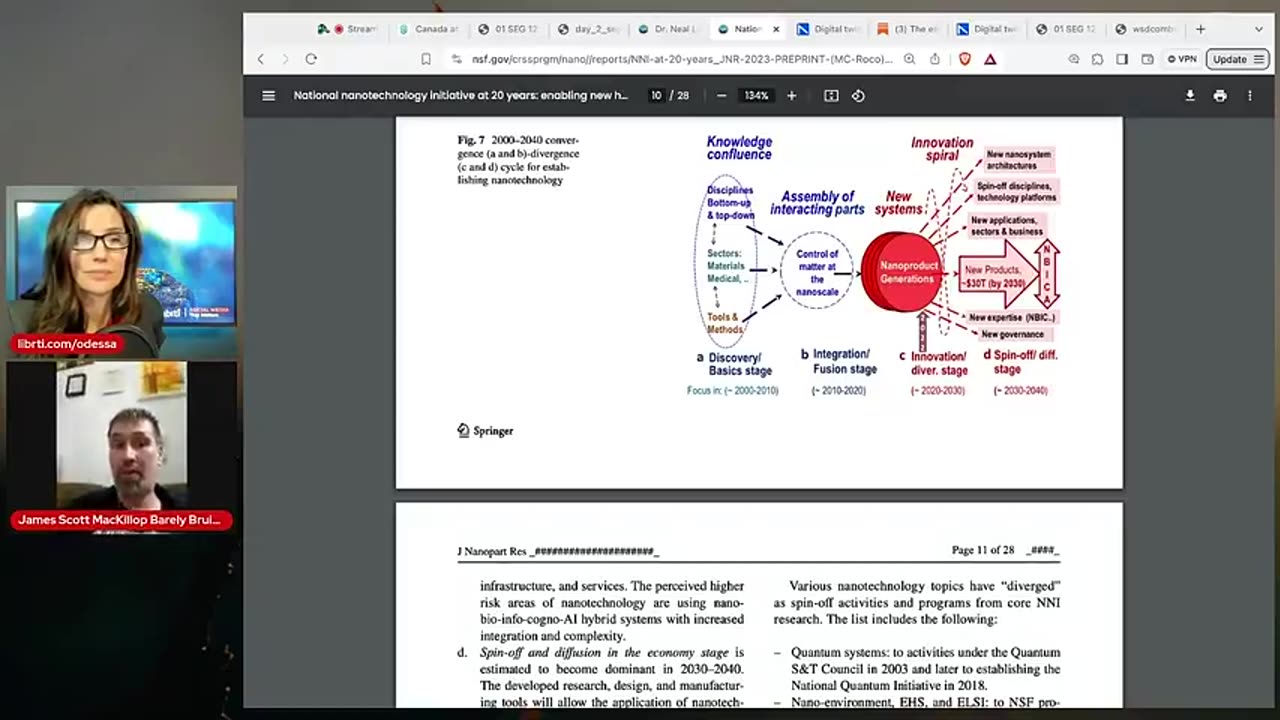1280x720 pixels.
Task: Open site settings icon beside the URL
Action: (x=458, y=59)
